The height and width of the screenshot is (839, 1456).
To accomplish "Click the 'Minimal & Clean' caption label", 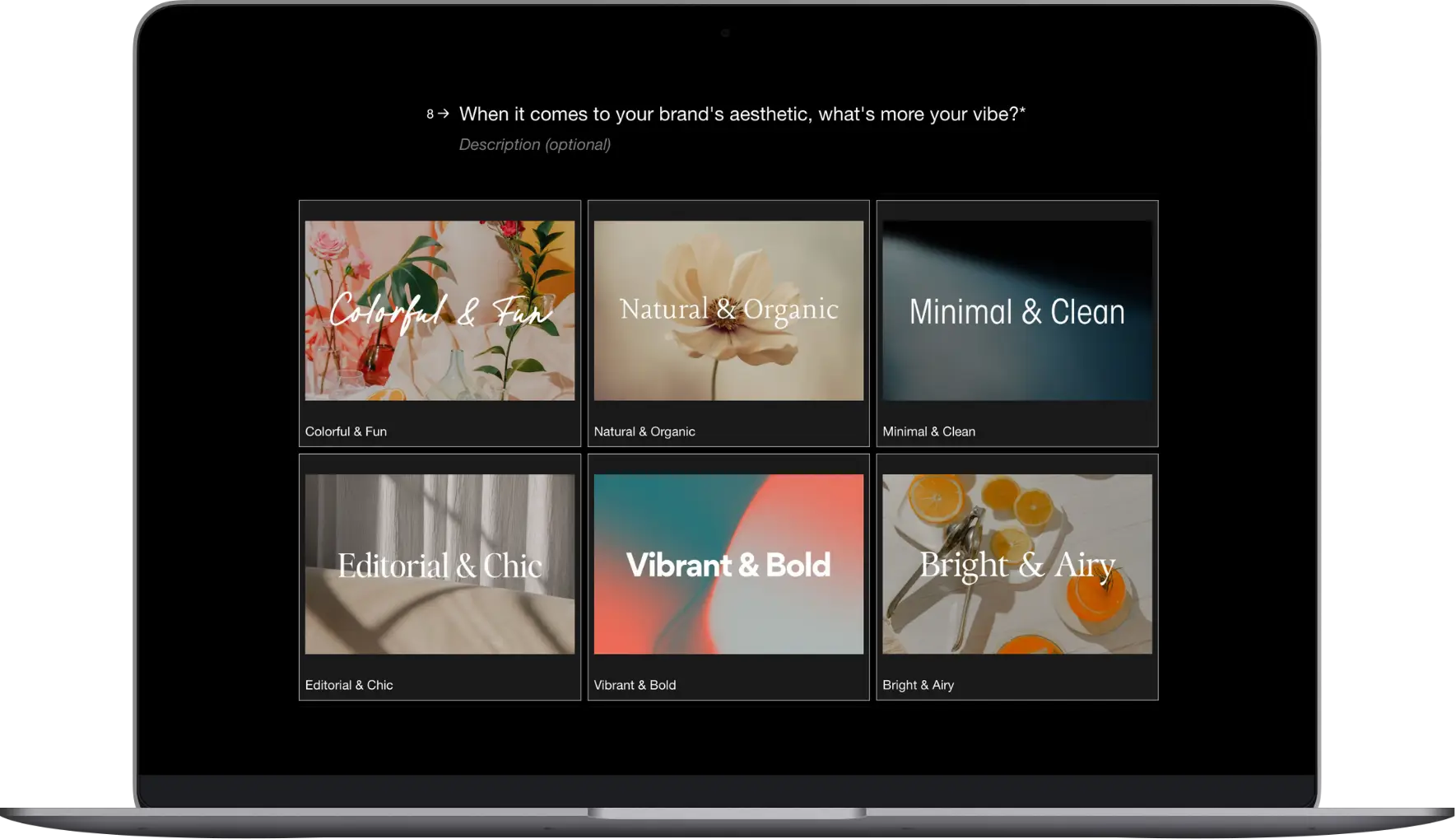I will point(928,431).
